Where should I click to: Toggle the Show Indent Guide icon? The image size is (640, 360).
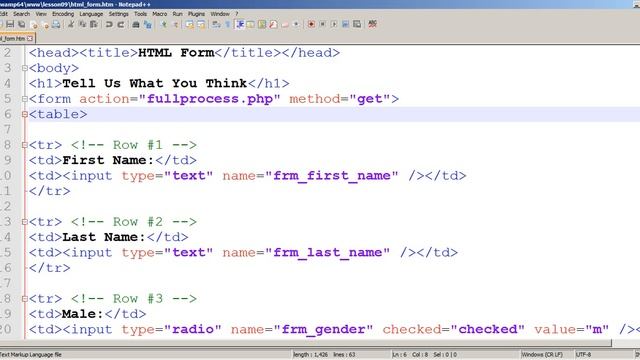[x=240, y=24]
